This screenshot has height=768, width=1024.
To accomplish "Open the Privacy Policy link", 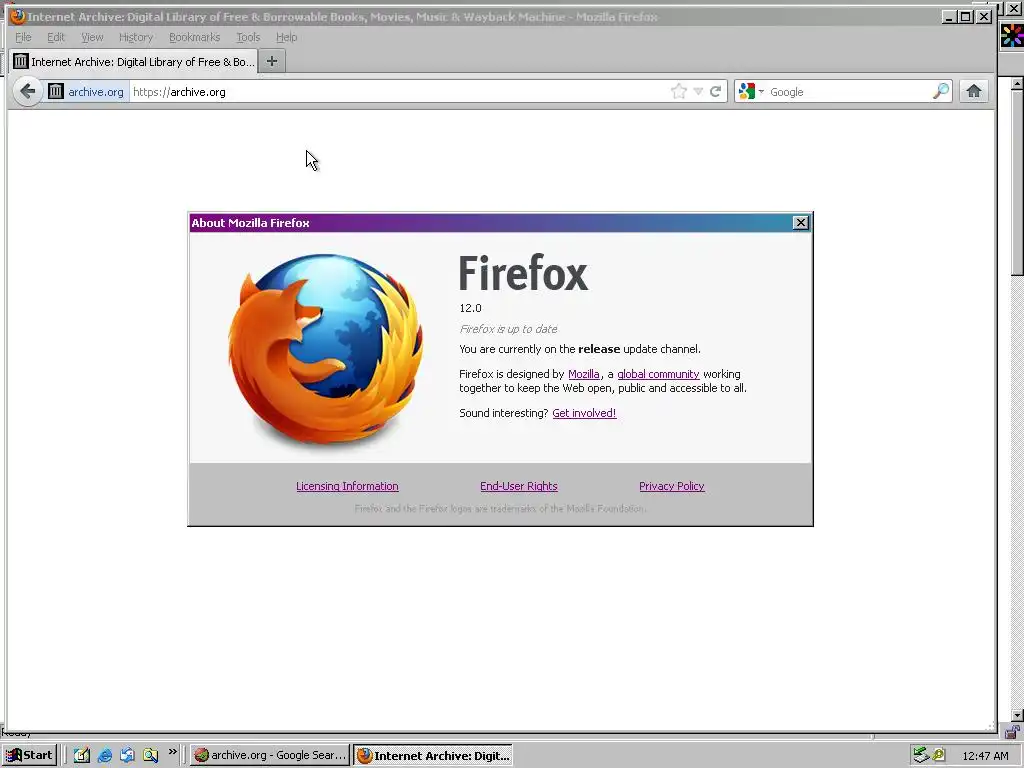I will pyautogui.click(x=672, y=486).
